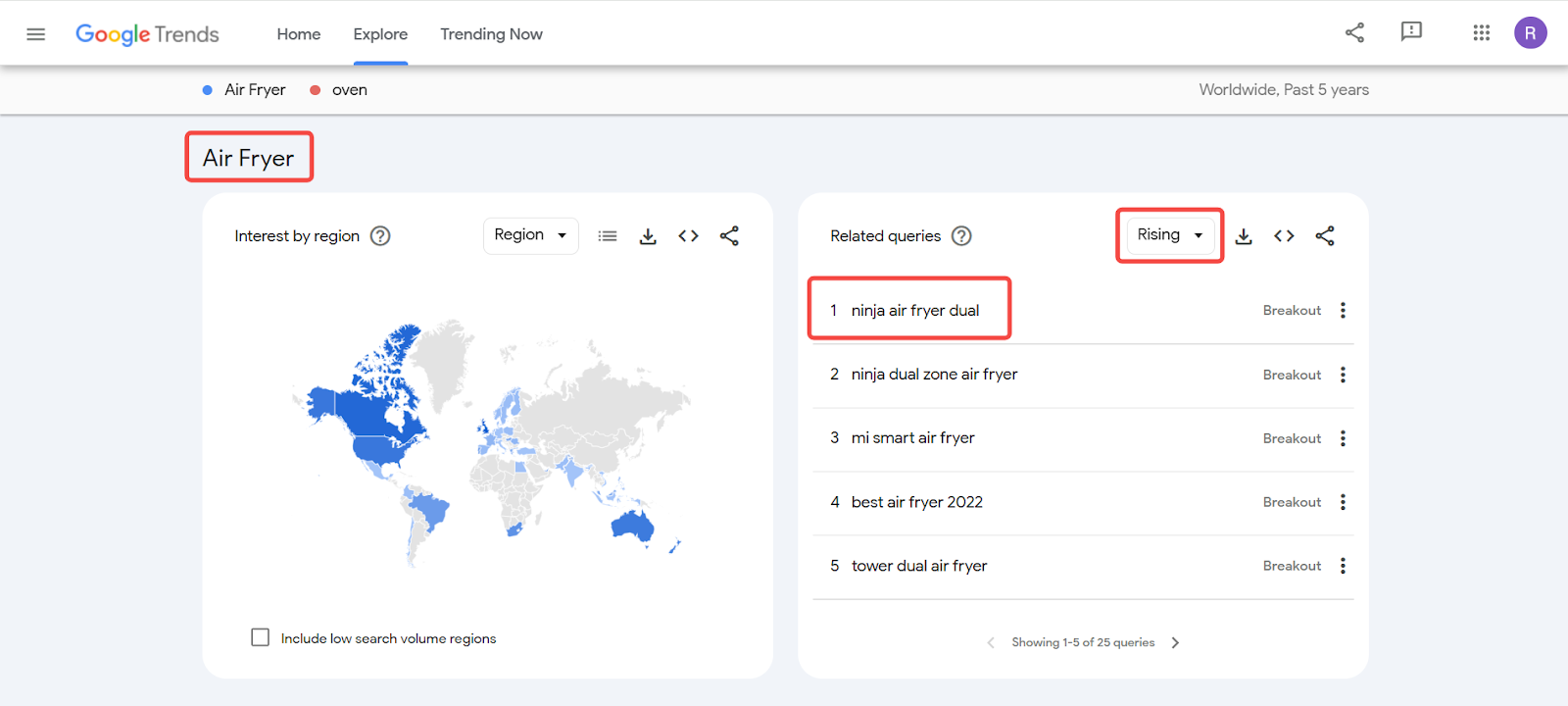This screenshot has width=1568, height=706.
Task: Open query mi smart air fryer
Action: point(912,438)
